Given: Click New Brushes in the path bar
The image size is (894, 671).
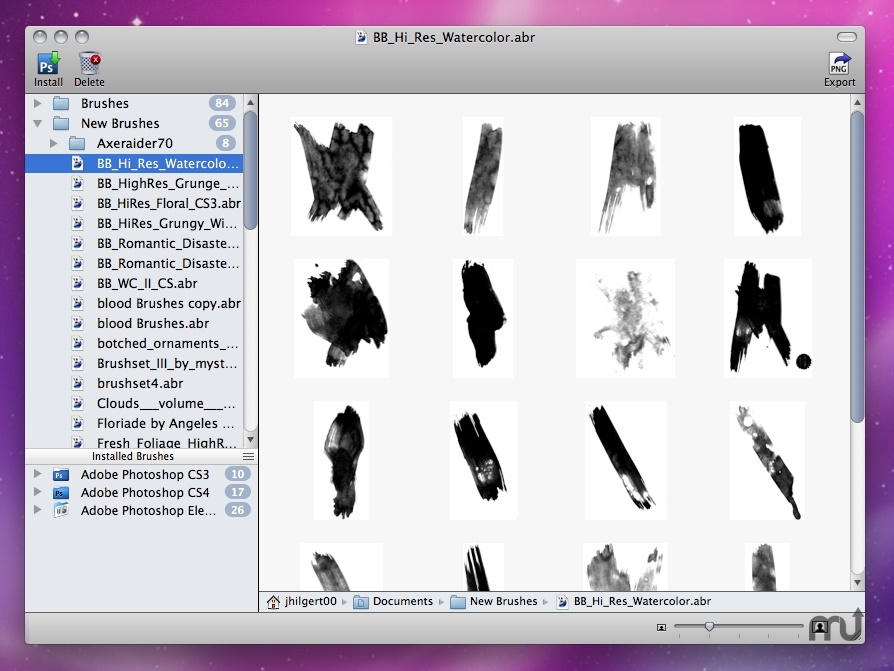Looking at the screenshot, I should coord(503,601).
